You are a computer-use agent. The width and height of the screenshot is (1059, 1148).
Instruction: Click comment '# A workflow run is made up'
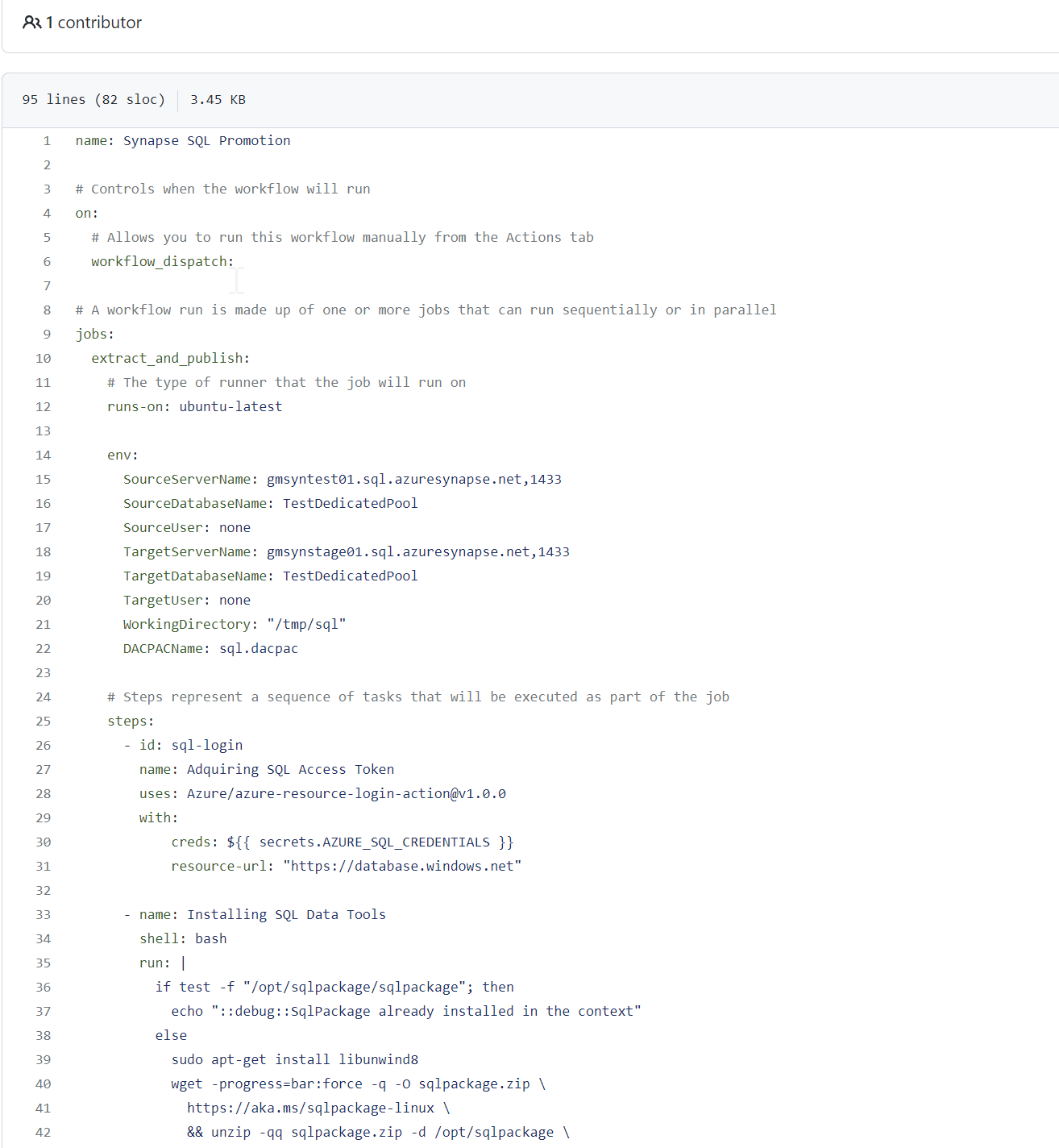[426, 310]
